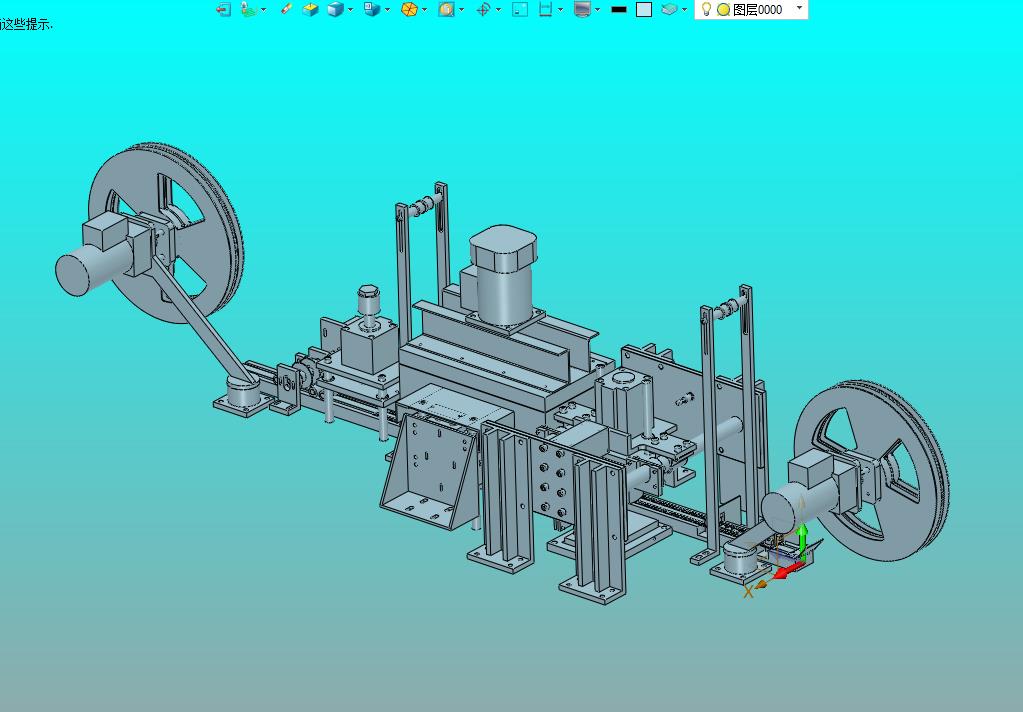Click the red axis arrow of triad

(788, 571)
